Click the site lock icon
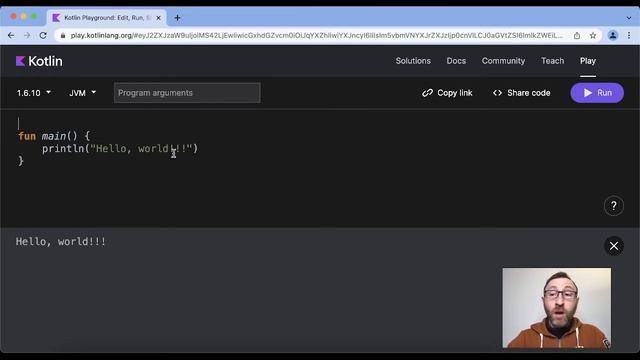640x360 pixels. tap(63, 36)
